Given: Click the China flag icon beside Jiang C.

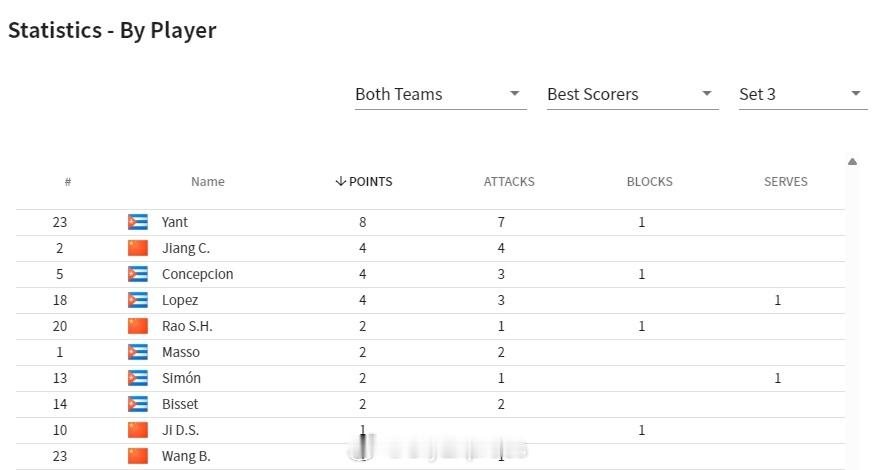Looking at the screenshot, I should click(138, 248).
